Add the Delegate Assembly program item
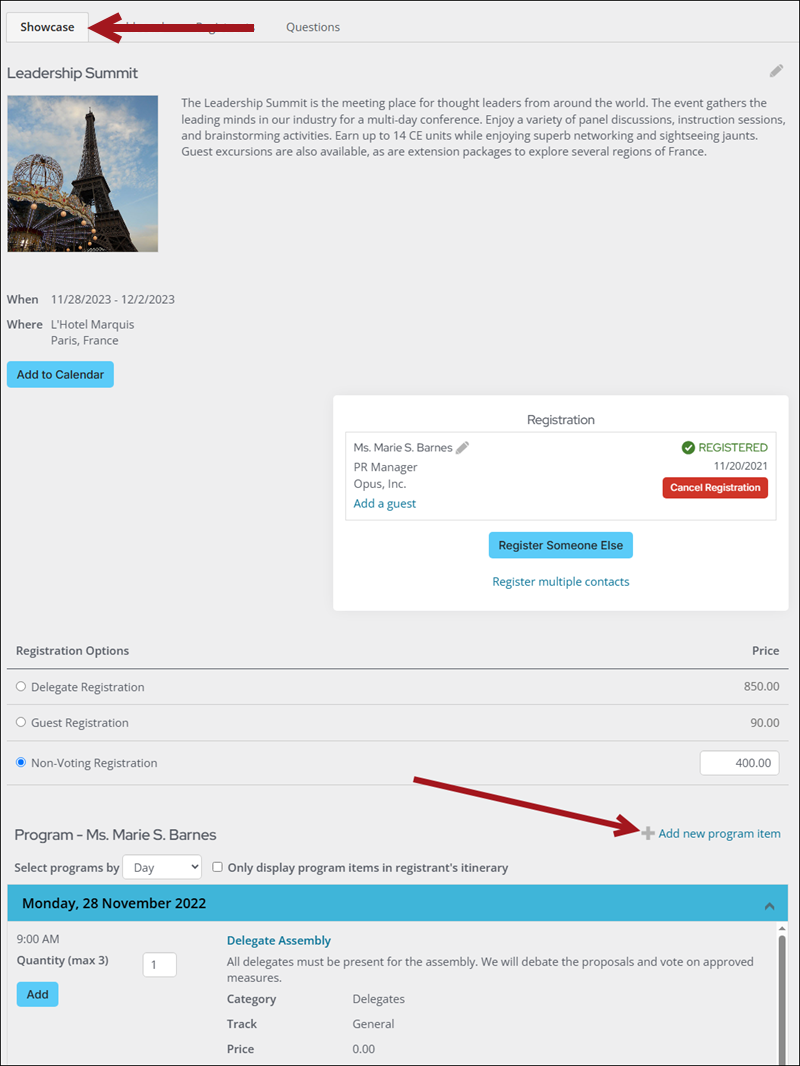800x1066 pixels. 37,995
